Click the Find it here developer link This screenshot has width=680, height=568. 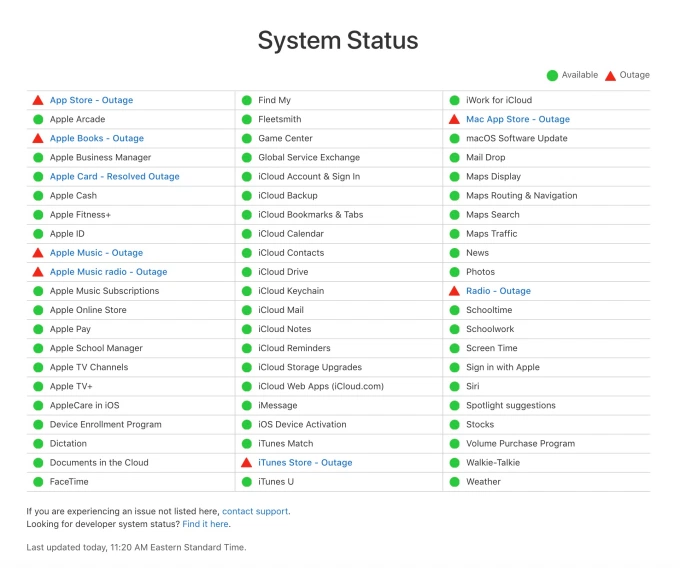tap(205, 524)
